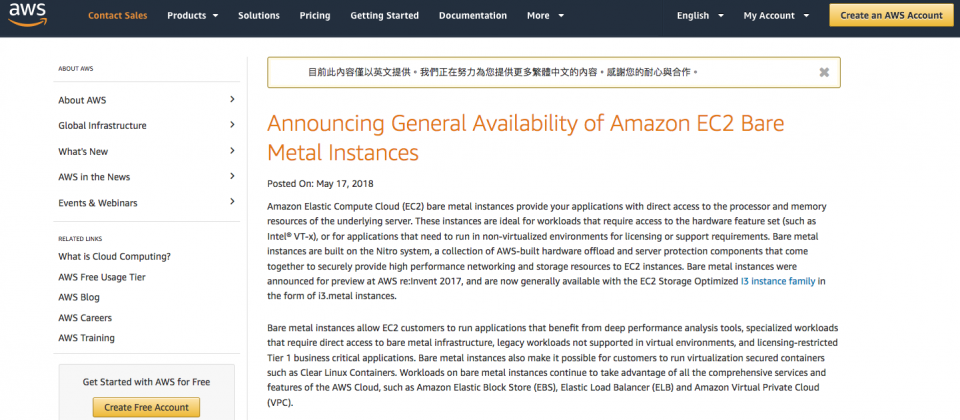Open the My Account dropdown

[776, 16]
